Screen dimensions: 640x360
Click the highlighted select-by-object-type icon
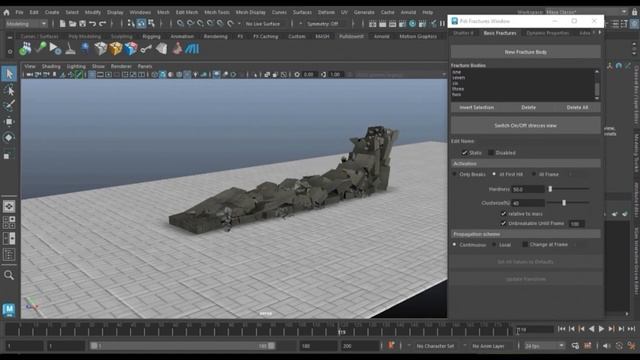coord(141,24)
